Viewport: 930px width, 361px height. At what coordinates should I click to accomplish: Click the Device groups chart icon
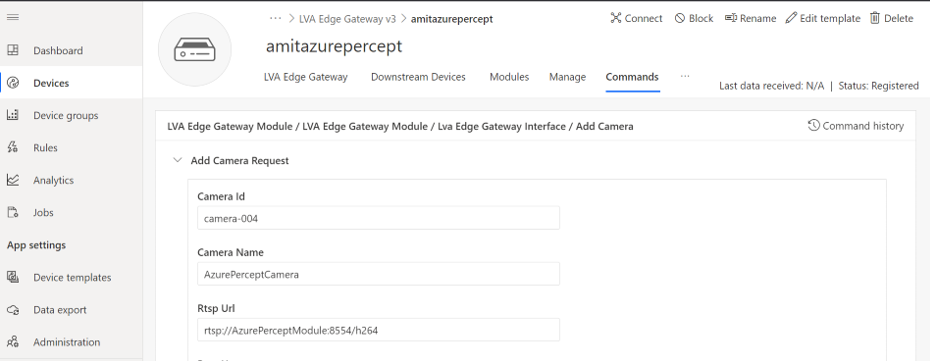click(13, 115)
